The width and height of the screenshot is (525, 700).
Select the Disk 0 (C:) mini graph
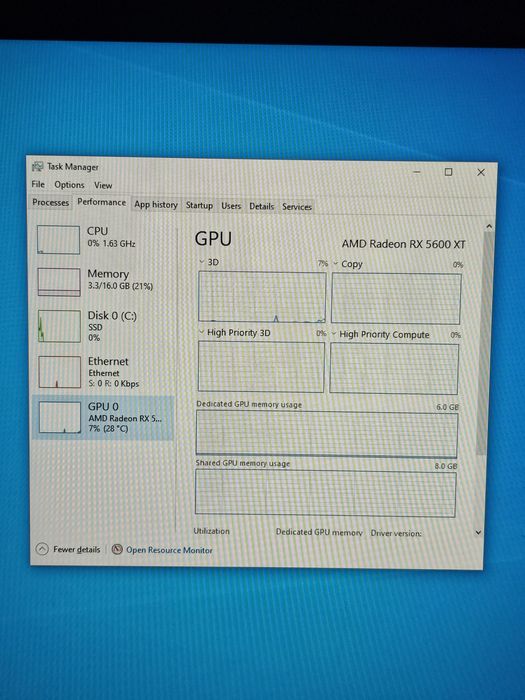point(59,326)
